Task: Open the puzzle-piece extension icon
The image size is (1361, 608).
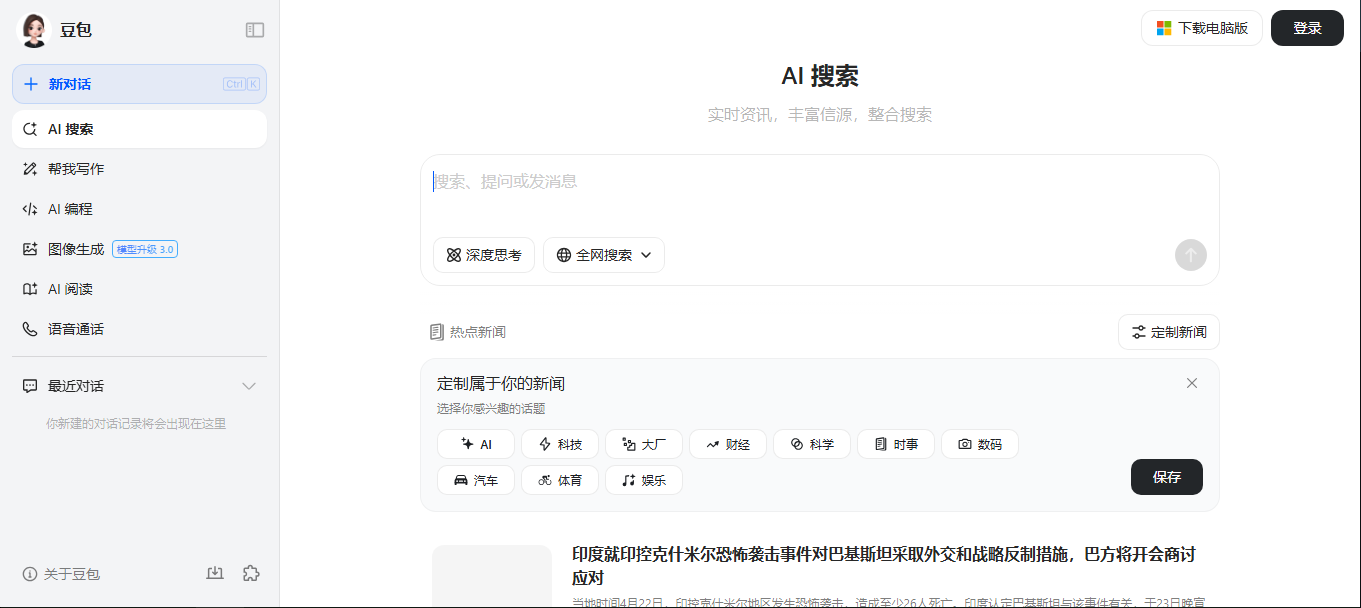Action: [x=251, y=573]
